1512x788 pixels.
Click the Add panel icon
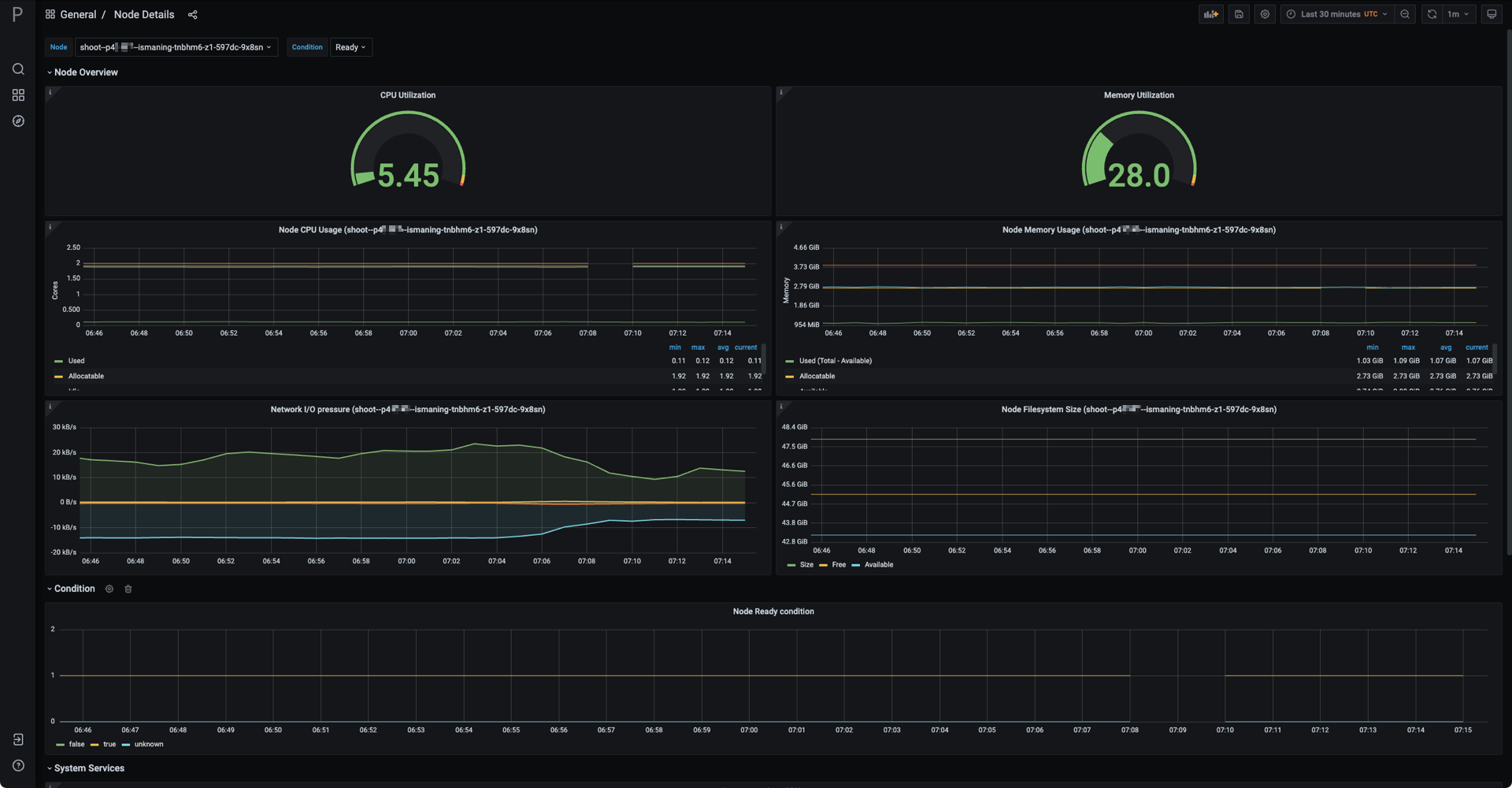point(1210,14)
